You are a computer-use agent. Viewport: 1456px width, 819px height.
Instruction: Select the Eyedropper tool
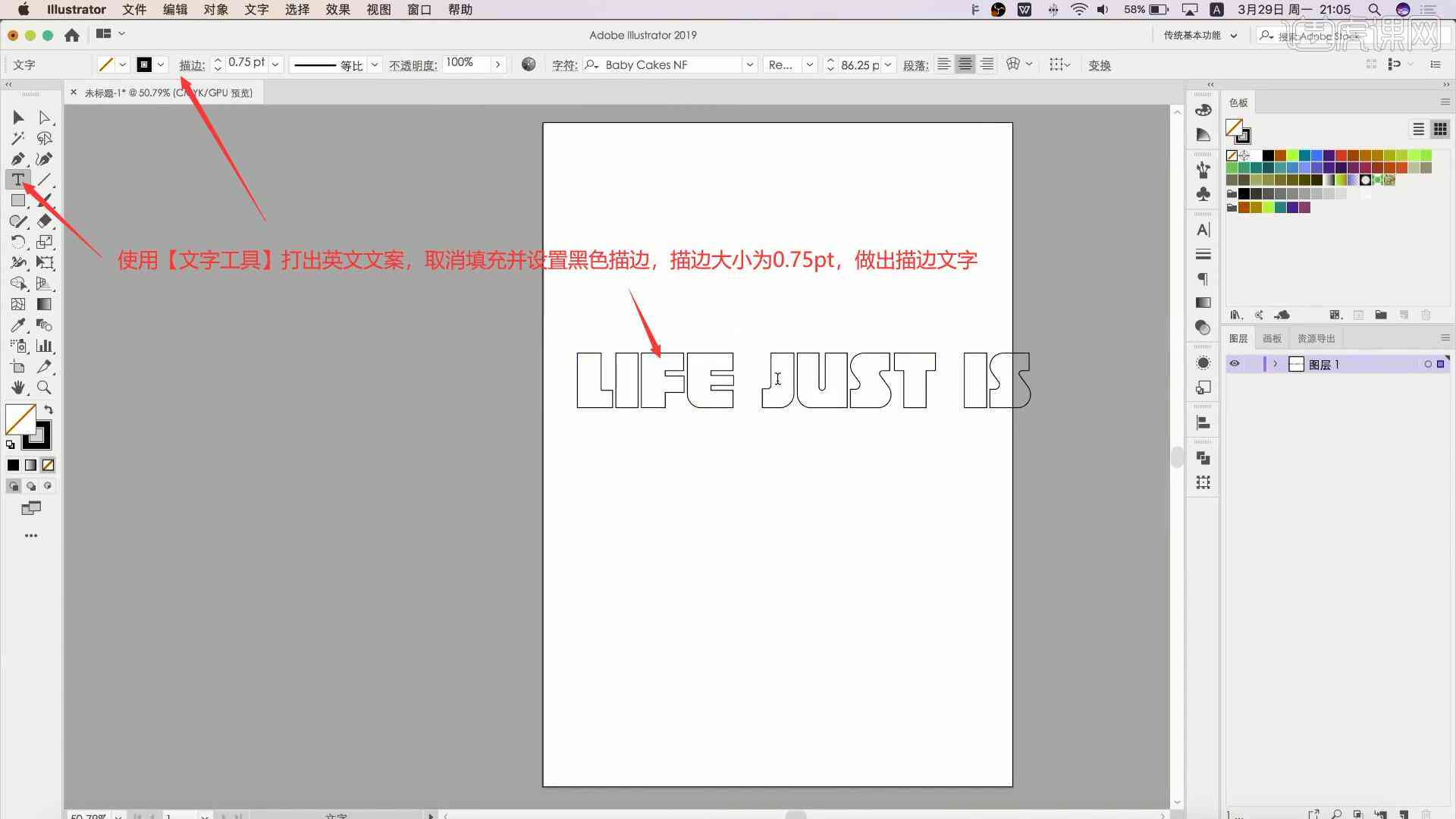(18, 325)
